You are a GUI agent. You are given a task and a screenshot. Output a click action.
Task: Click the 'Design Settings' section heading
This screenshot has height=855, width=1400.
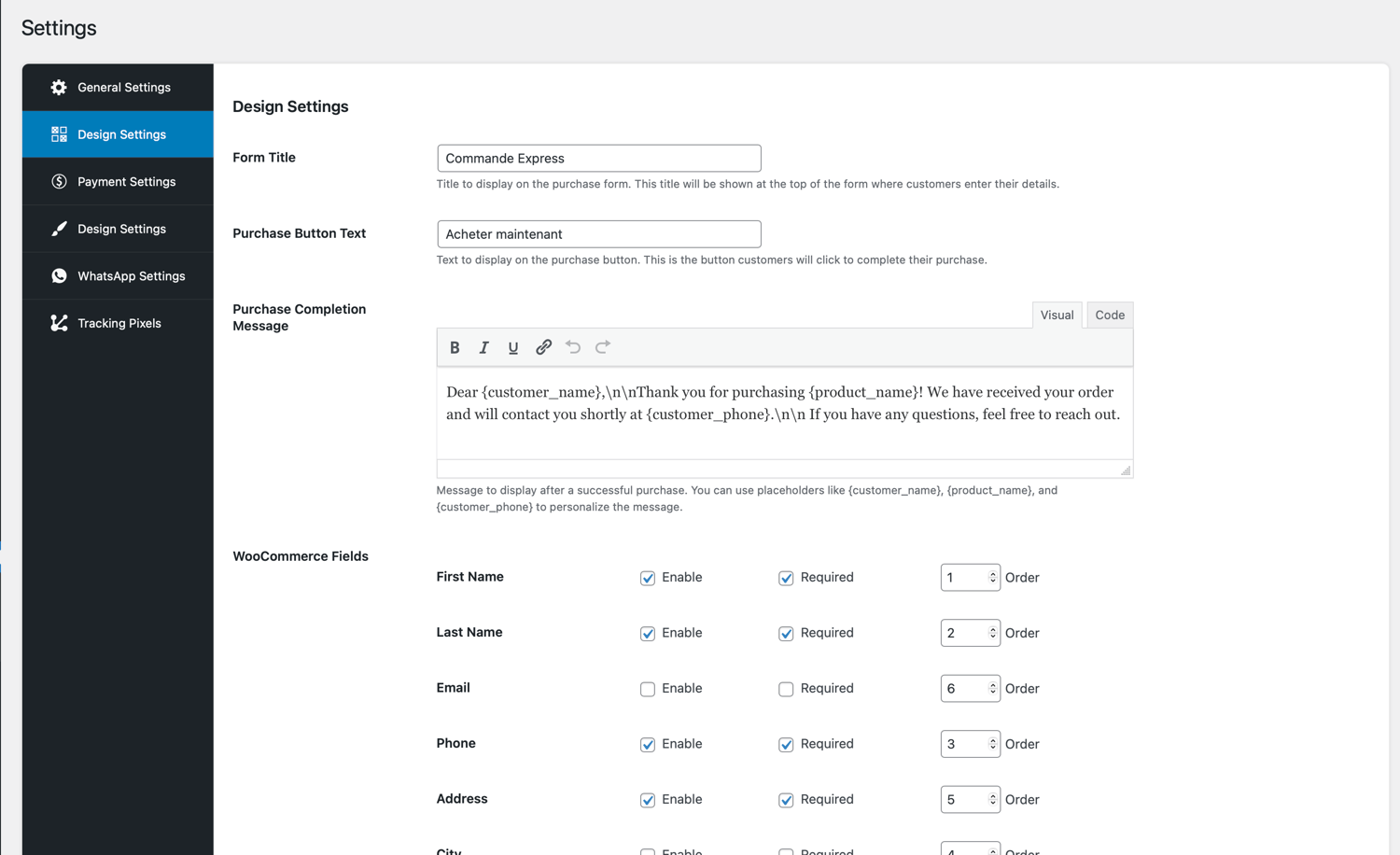(x=290, y=106)
